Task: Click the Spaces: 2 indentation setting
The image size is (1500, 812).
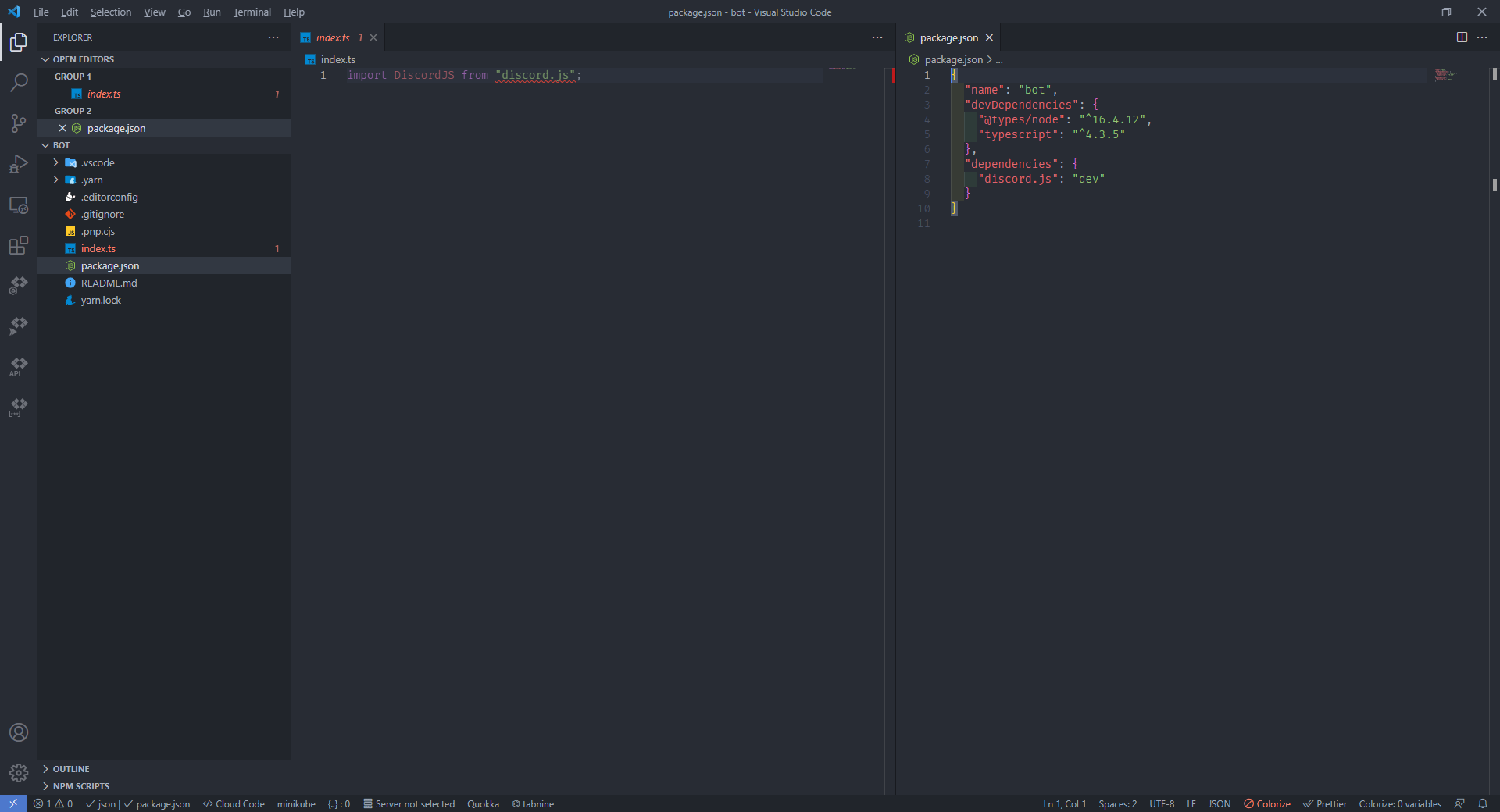Action: (1118, 803)
